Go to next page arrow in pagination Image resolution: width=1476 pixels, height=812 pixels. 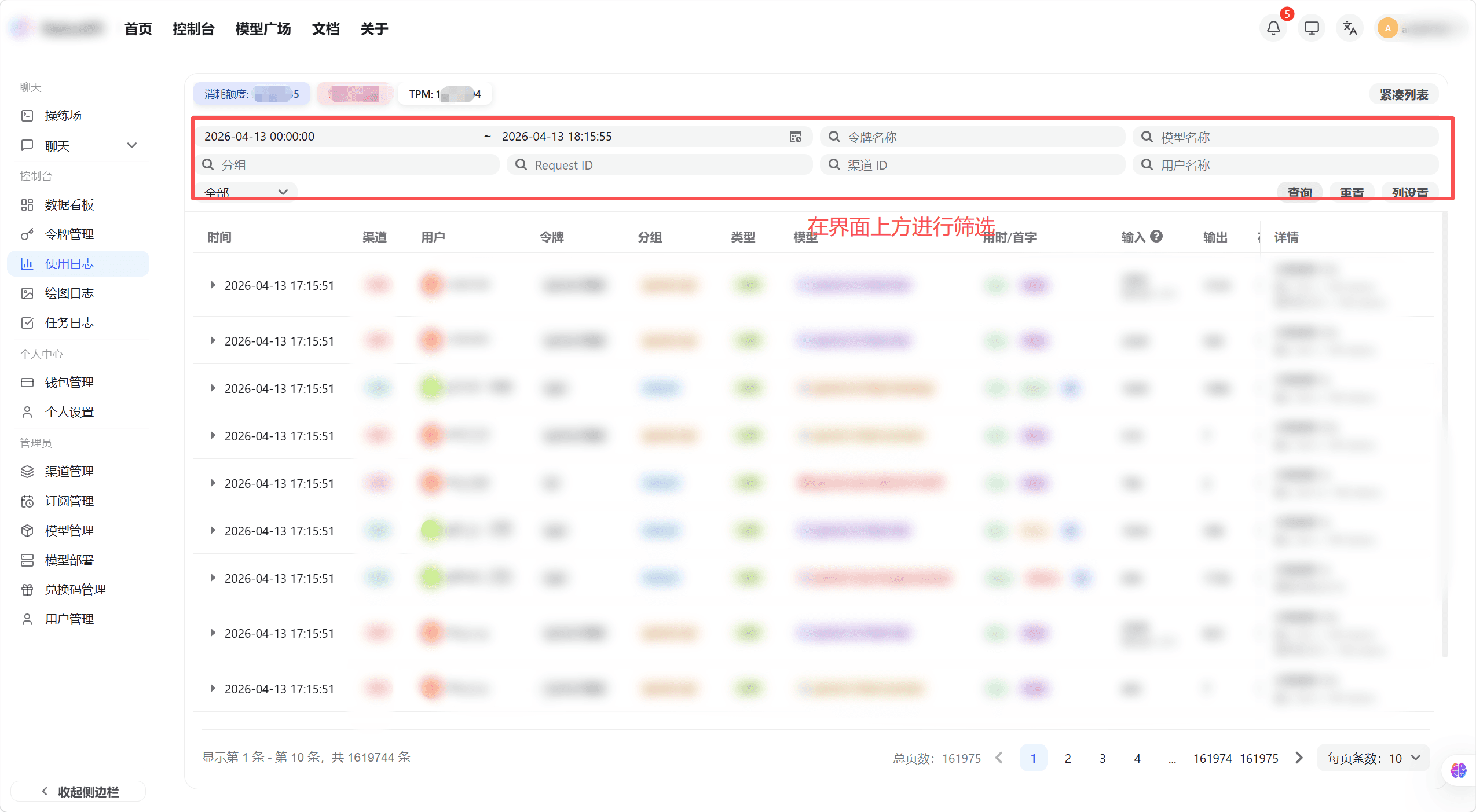[1299, 758]
